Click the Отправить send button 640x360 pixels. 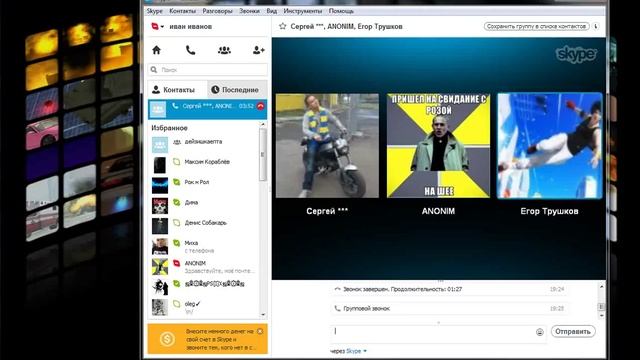[573, 332]
